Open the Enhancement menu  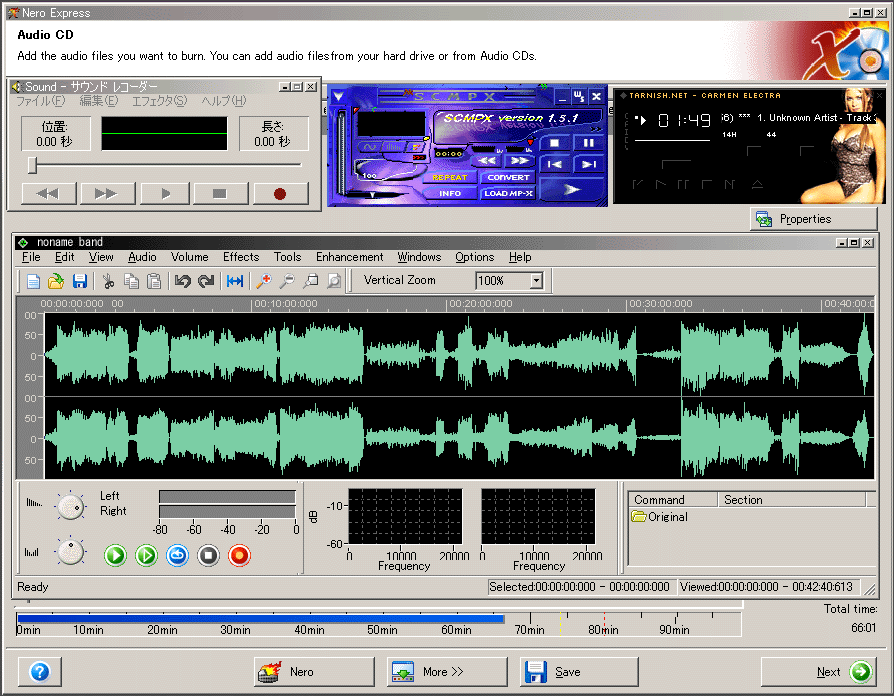point(349,257)
